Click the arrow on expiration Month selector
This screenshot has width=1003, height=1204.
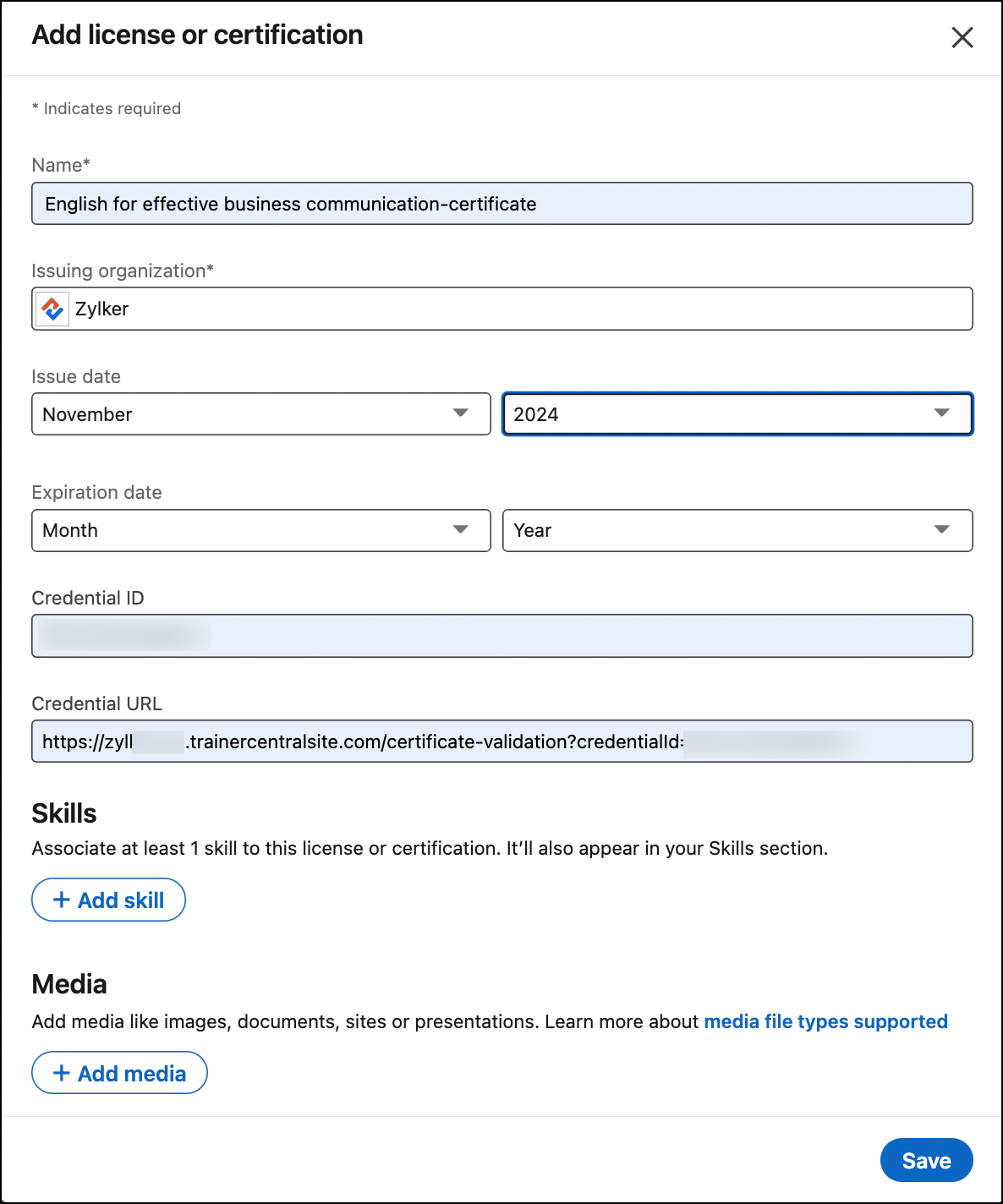pyautogui.click(x=461, y=530)
